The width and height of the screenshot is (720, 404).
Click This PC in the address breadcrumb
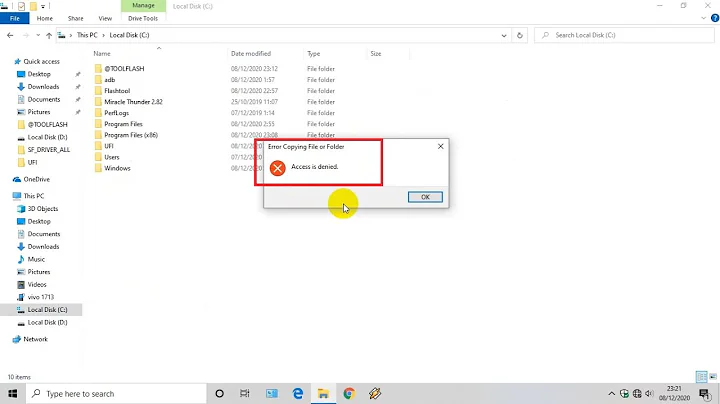[x=87, y=35]
